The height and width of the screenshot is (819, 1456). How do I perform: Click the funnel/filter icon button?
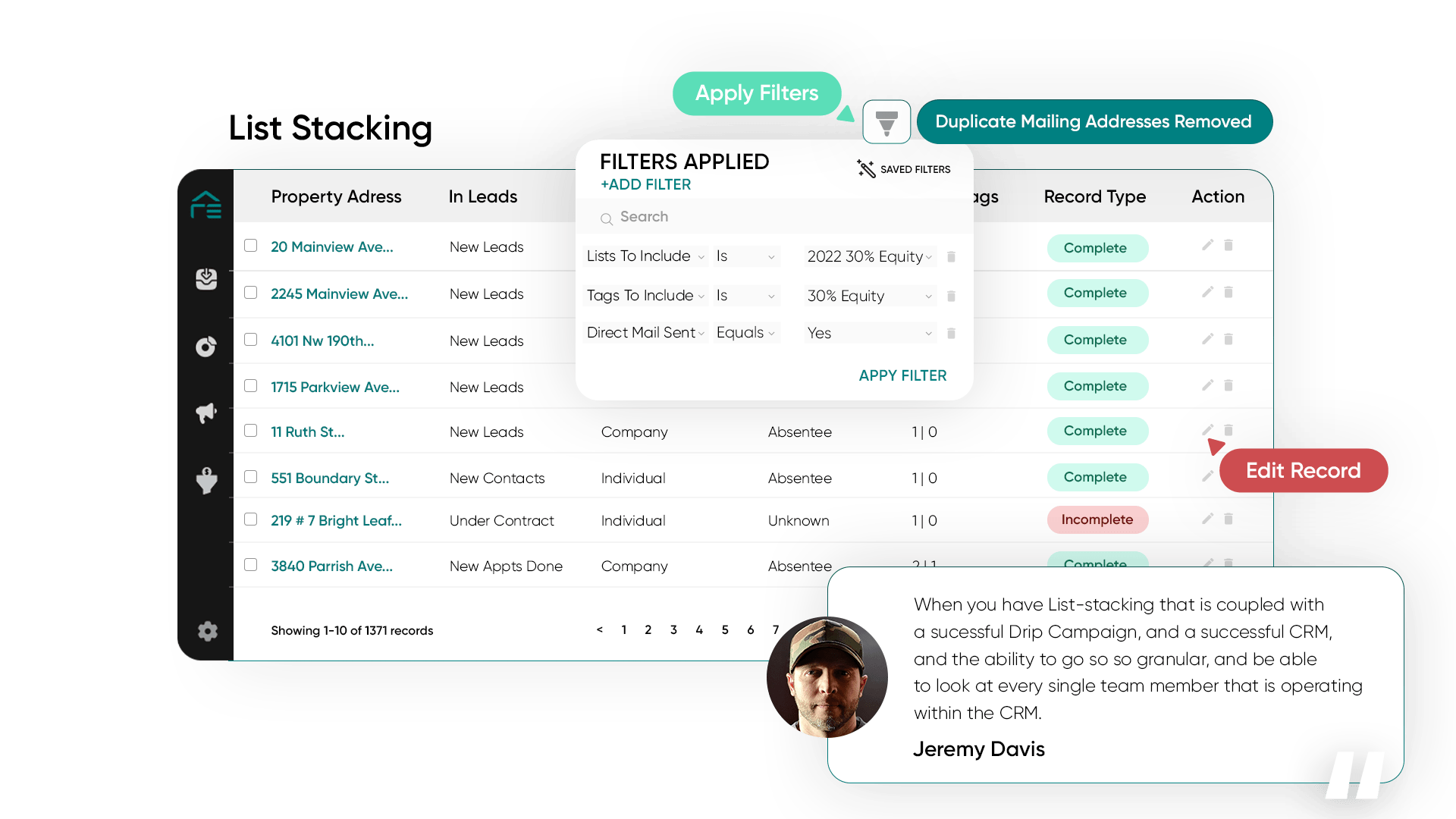[884, 122]
